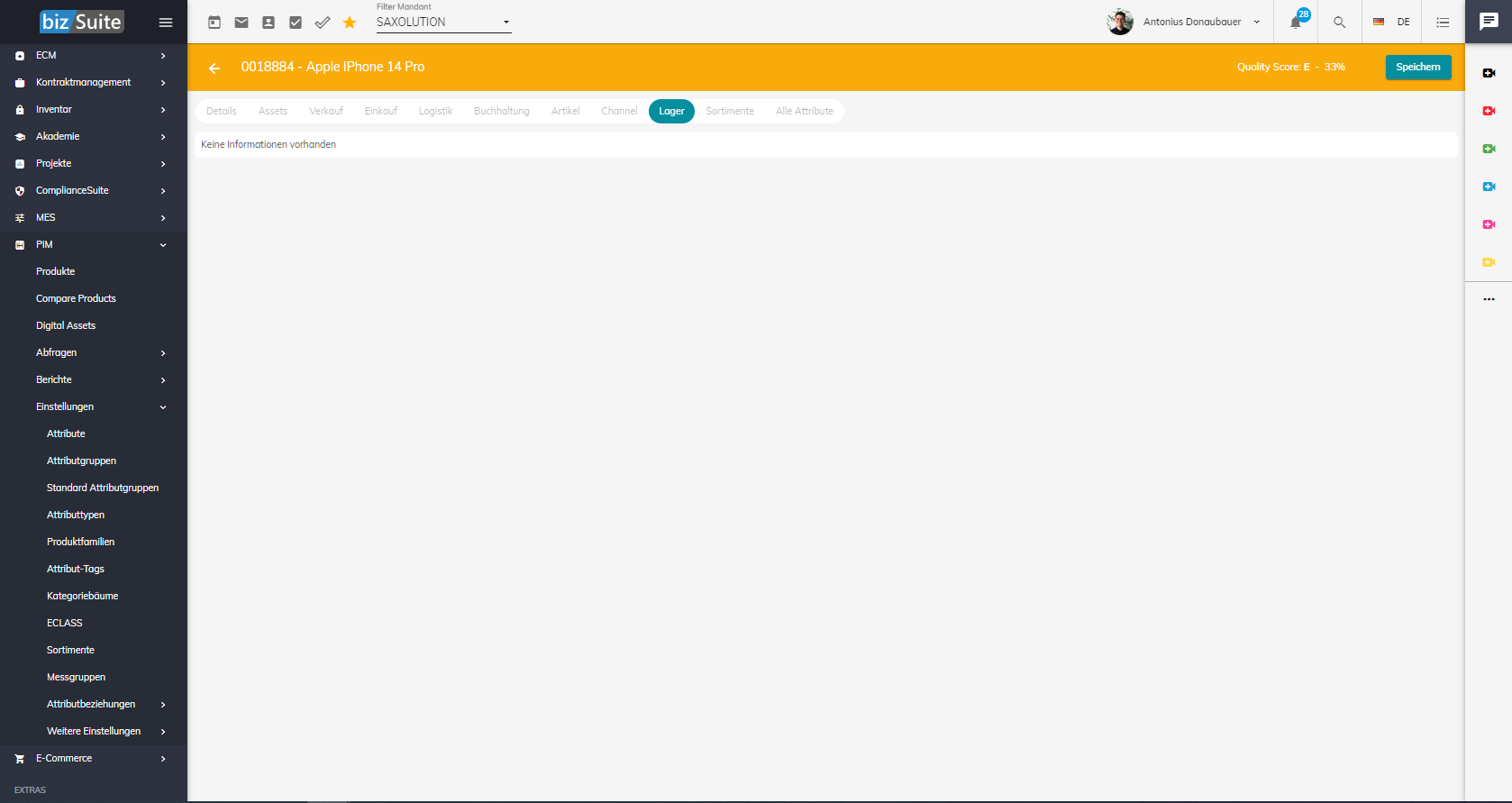Collapse the Einstellungen submenu
This screenshot has width=1512, height=803.
pyautogui.click(x=94, y=406)
